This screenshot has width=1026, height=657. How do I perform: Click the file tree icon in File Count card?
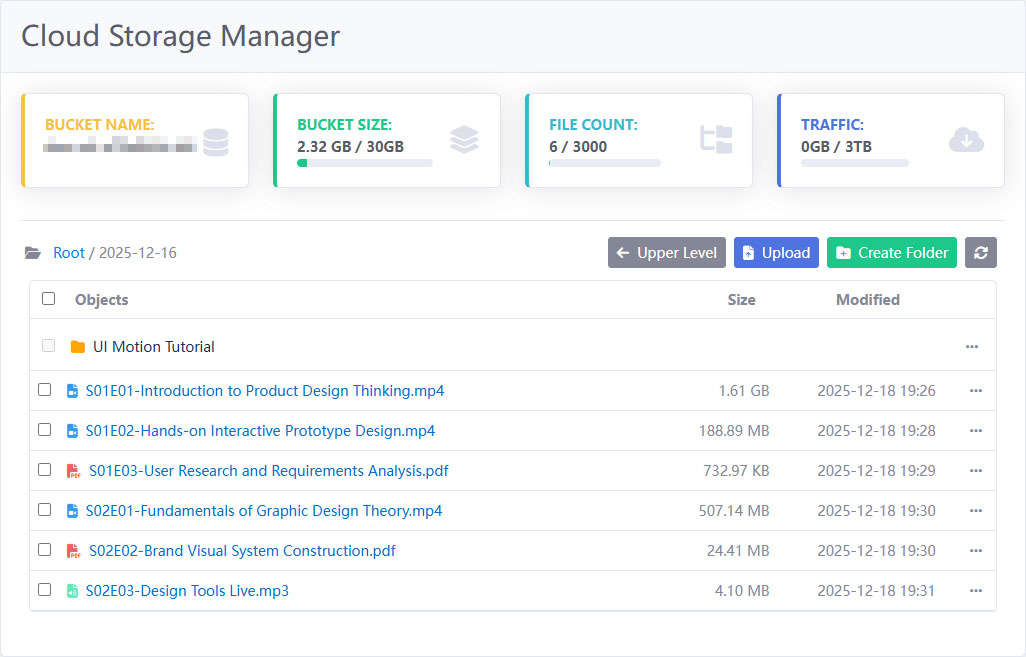[x=716, y=140]
